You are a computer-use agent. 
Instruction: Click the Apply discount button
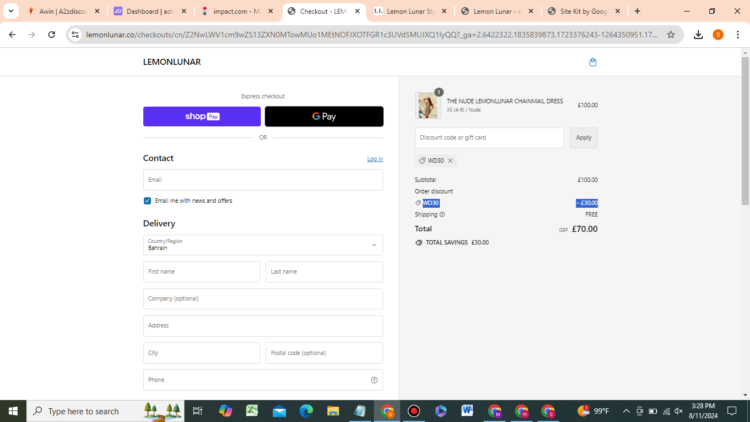(x=583, y=138)
